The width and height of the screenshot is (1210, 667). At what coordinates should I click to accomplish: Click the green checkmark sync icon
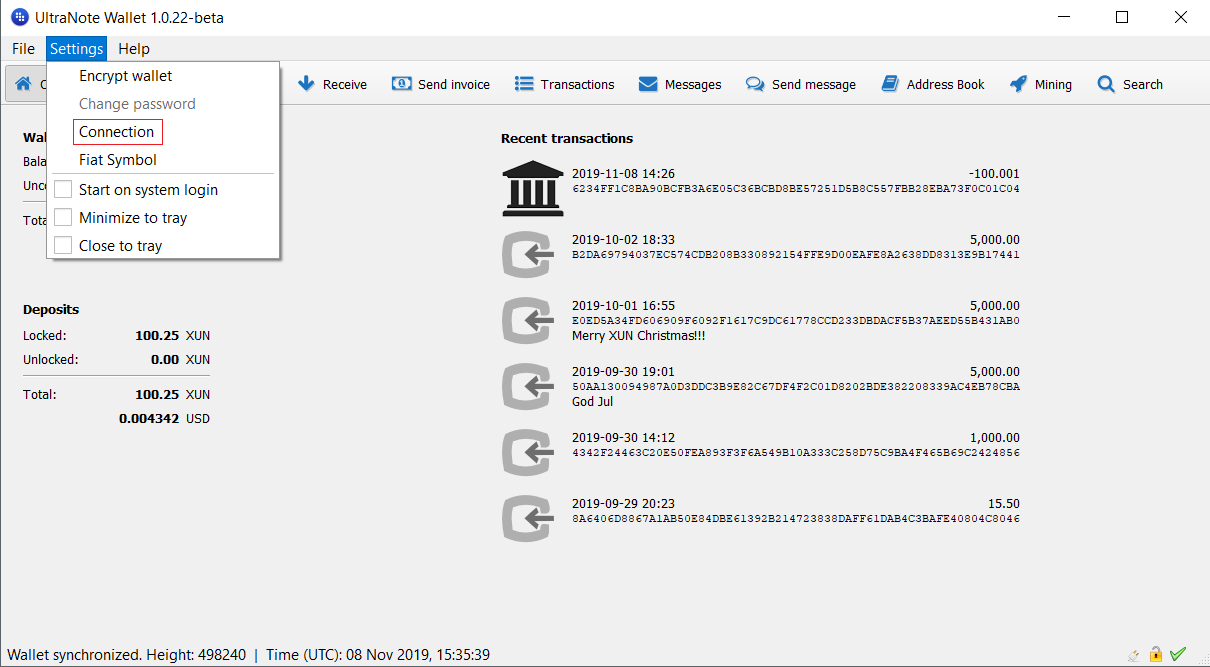(x=1178, y=654)
